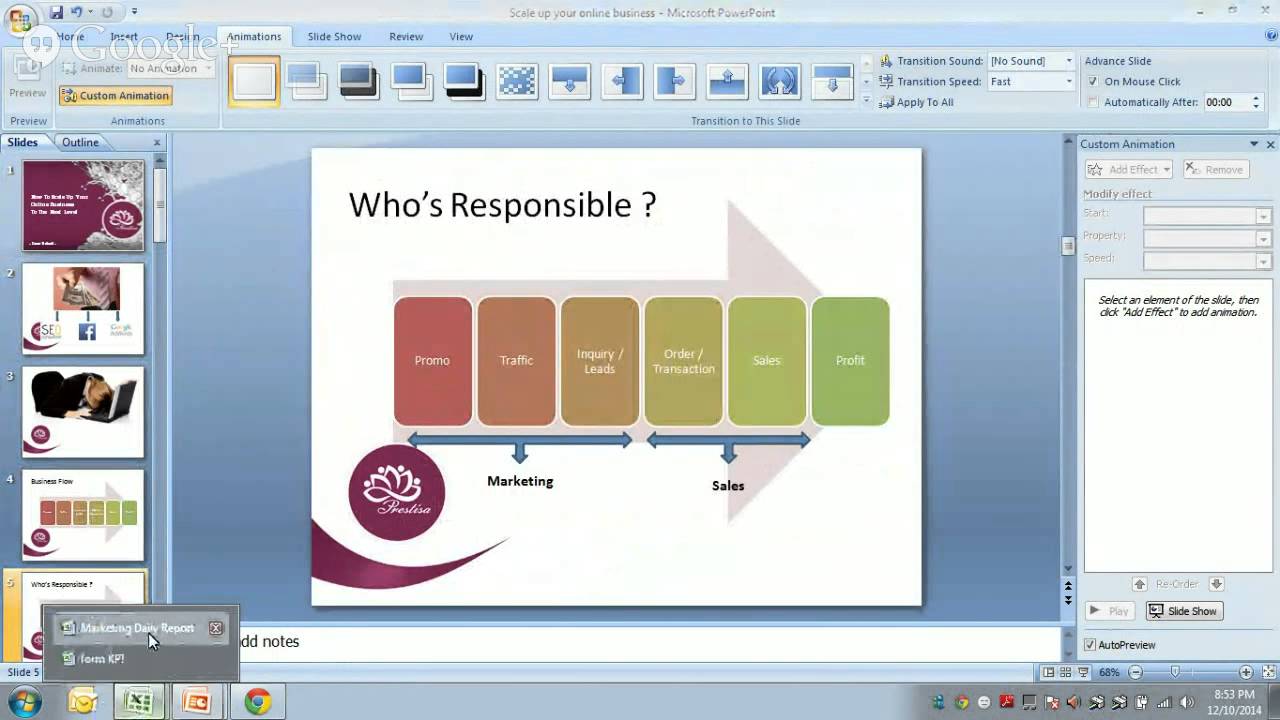Screen dimensions: 1280x720
Task: Increase Automatically After time stepper
Action: (1256, 98)
